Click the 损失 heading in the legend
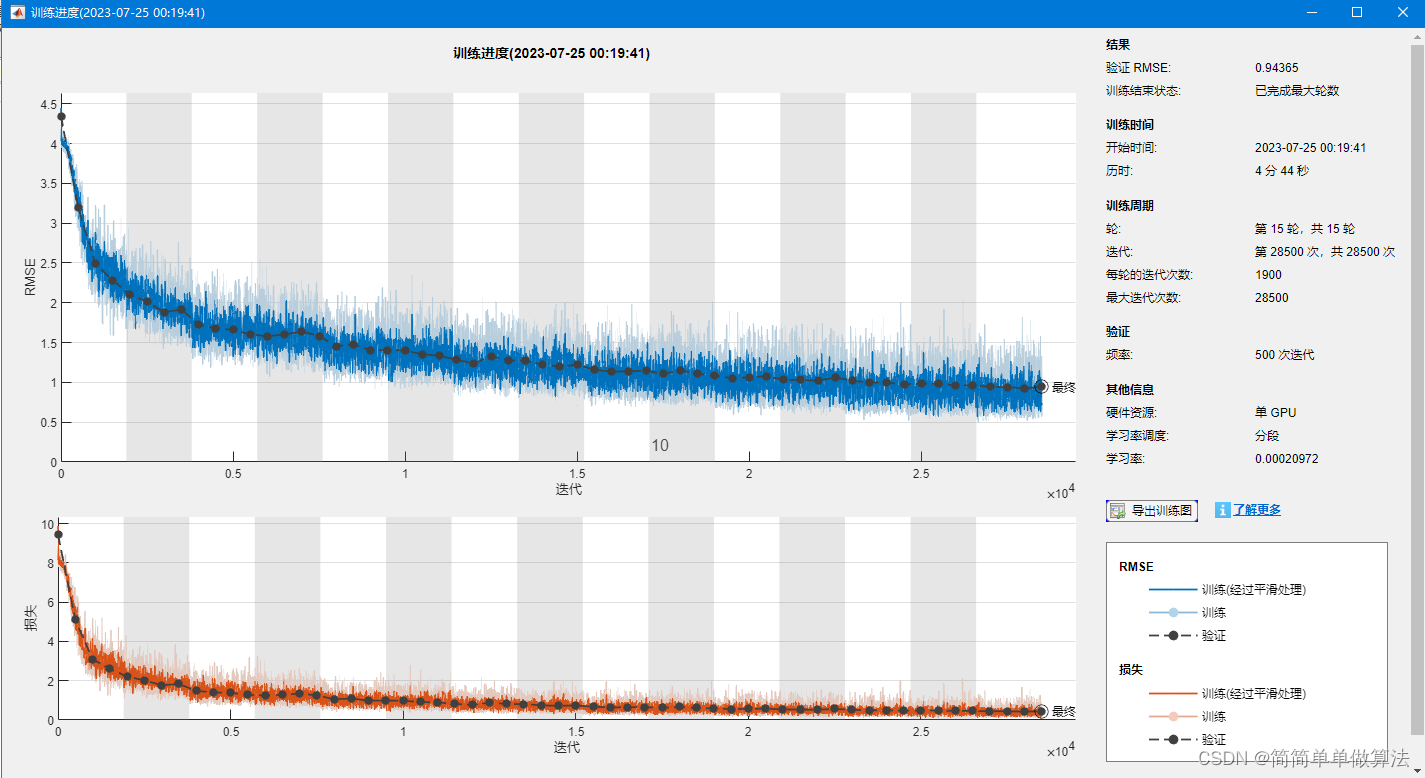 (x=1131, y=670)
